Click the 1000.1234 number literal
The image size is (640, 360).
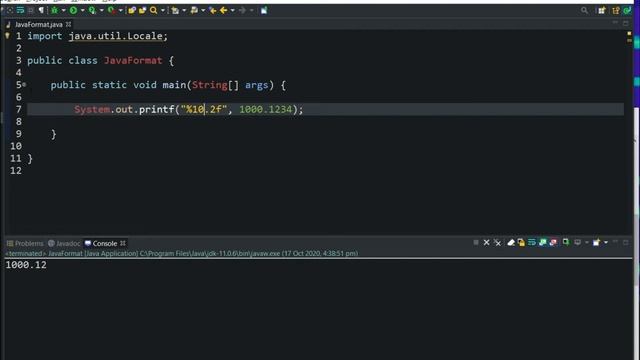[x=266, y=109]
